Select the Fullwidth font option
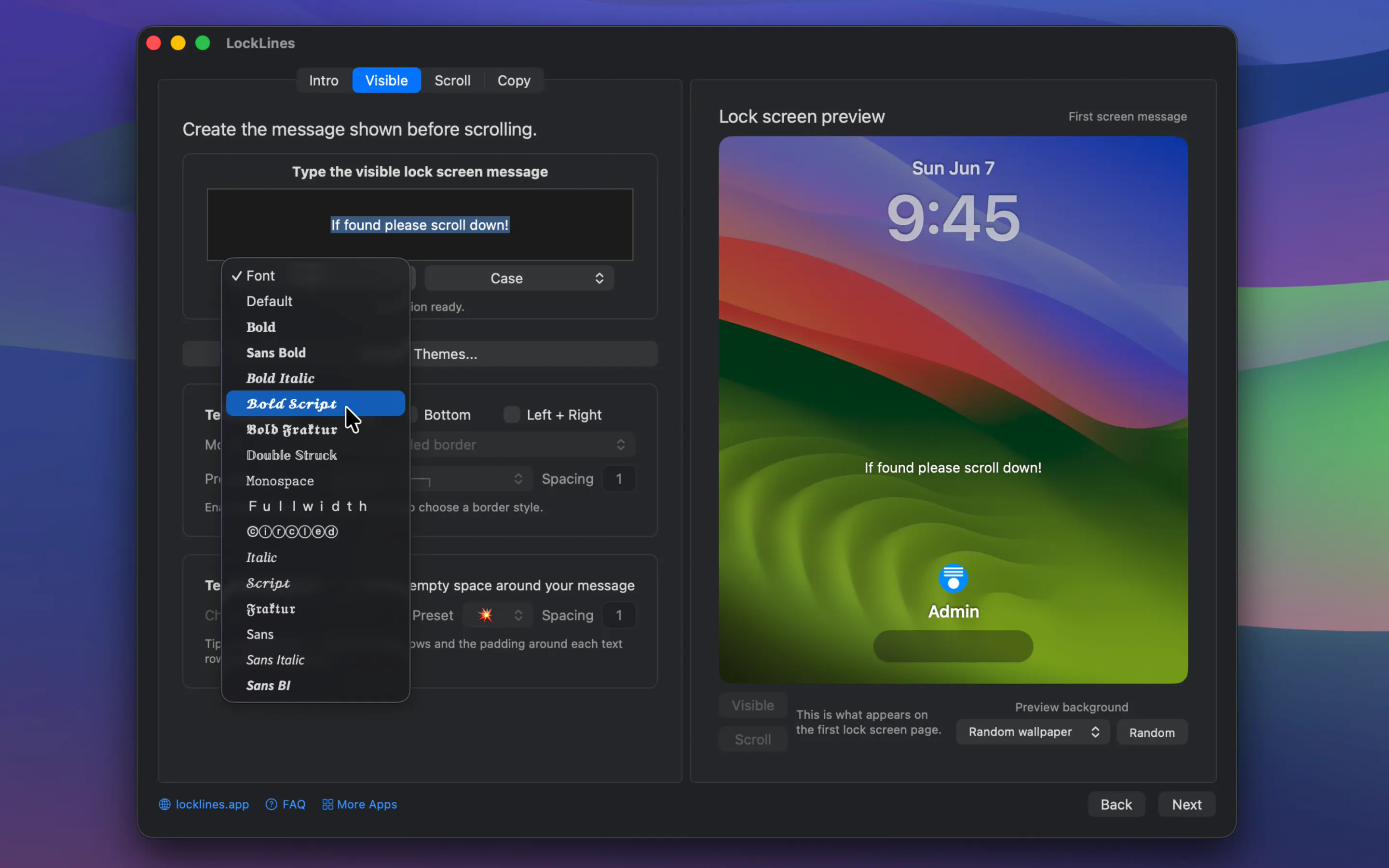 [x=315, y=506]
